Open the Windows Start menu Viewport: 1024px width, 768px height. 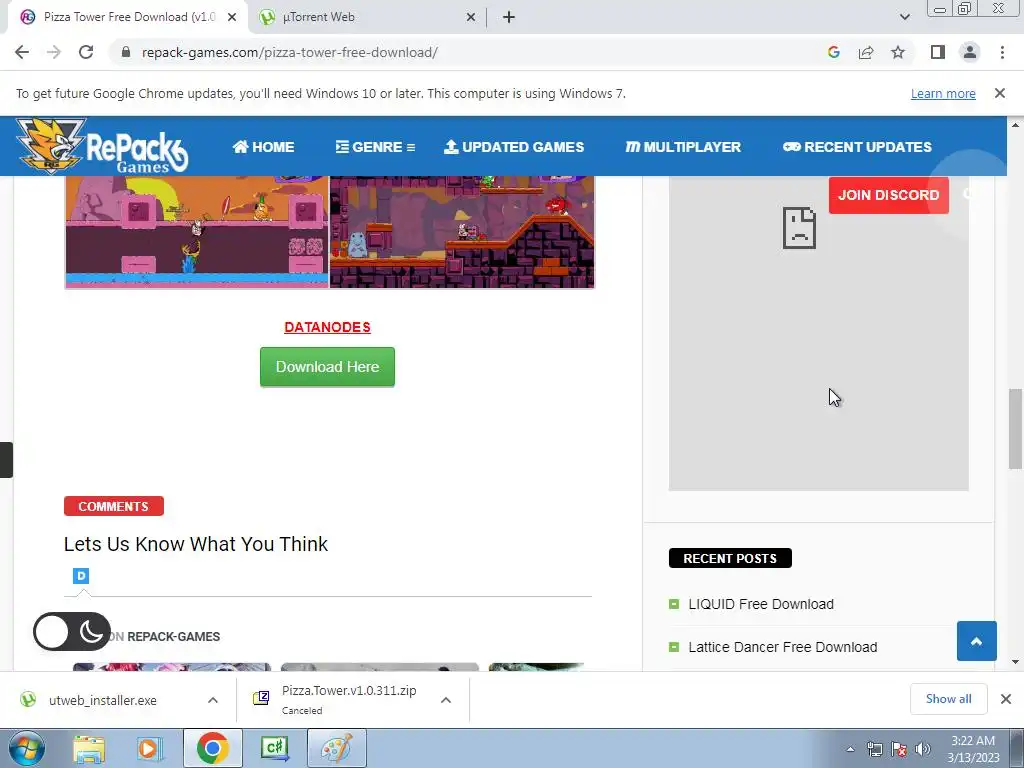26,748
